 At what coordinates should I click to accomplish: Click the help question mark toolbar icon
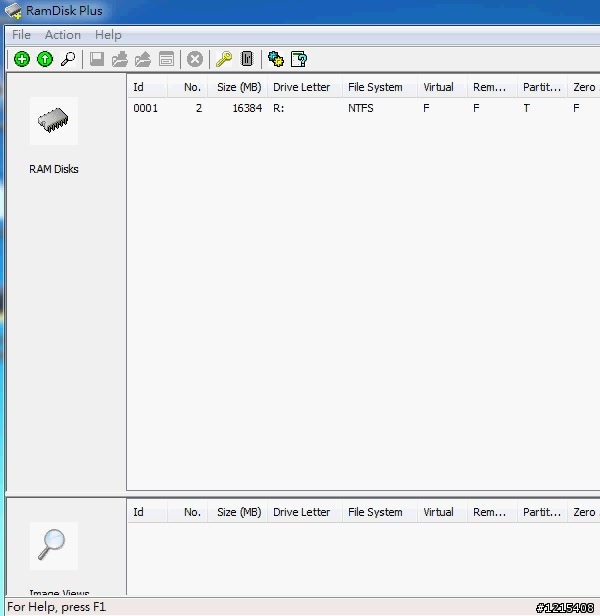(x=299, y=59)
